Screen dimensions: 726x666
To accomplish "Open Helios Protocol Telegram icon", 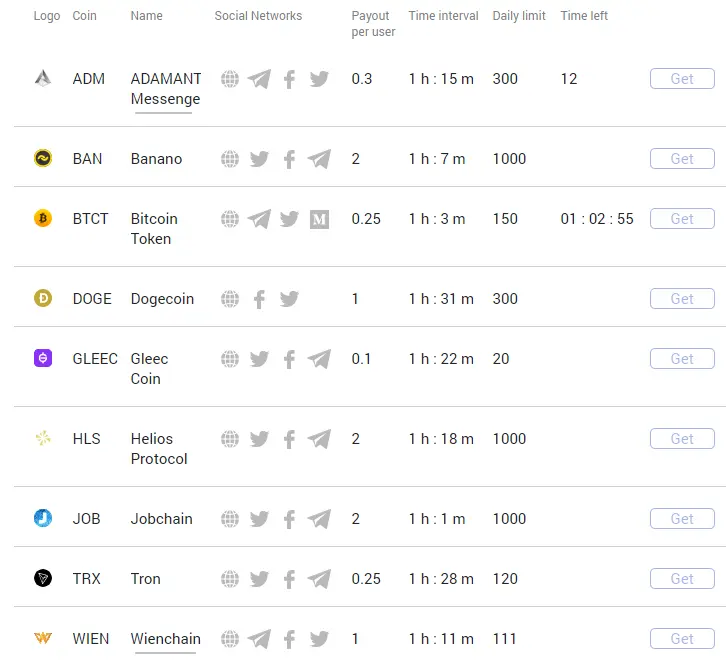I will click(x=319, y=439).
